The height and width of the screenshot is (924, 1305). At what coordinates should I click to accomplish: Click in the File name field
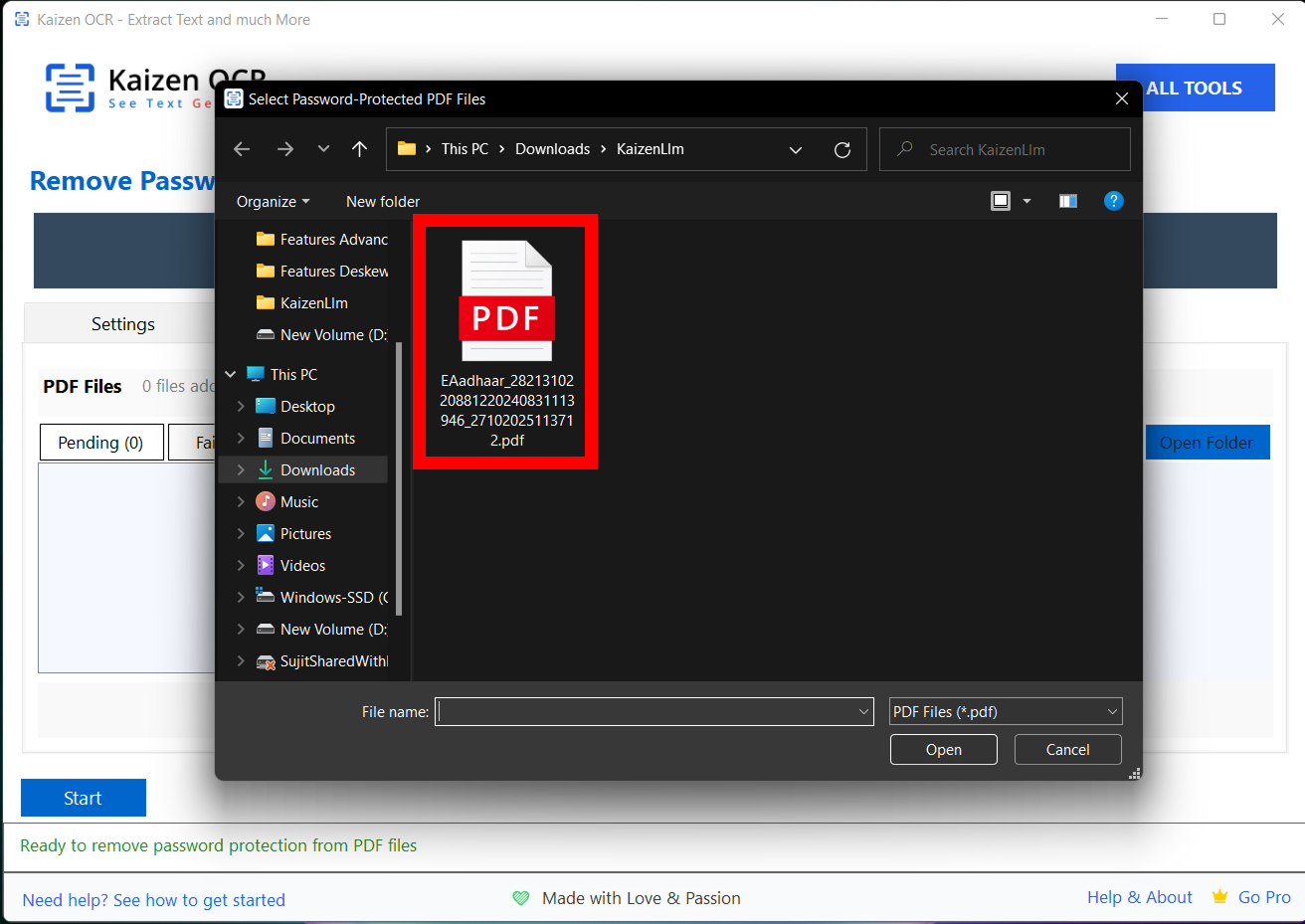click(x=647, y=711)
